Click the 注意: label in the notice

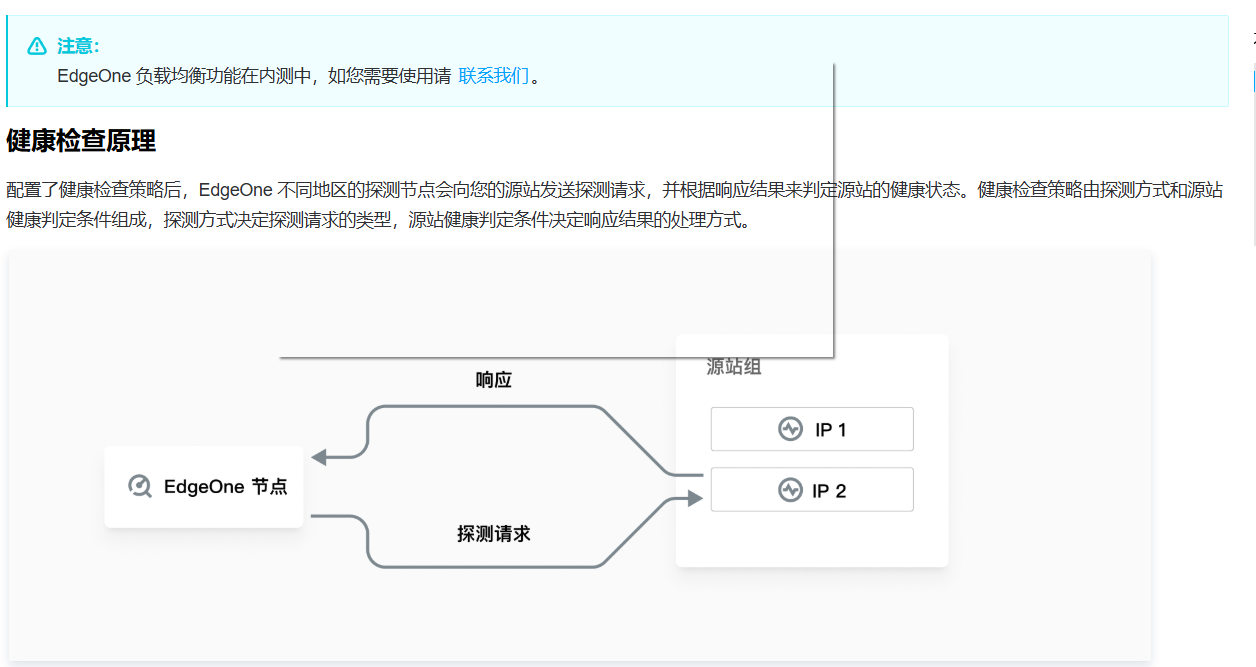click(78, 46)
